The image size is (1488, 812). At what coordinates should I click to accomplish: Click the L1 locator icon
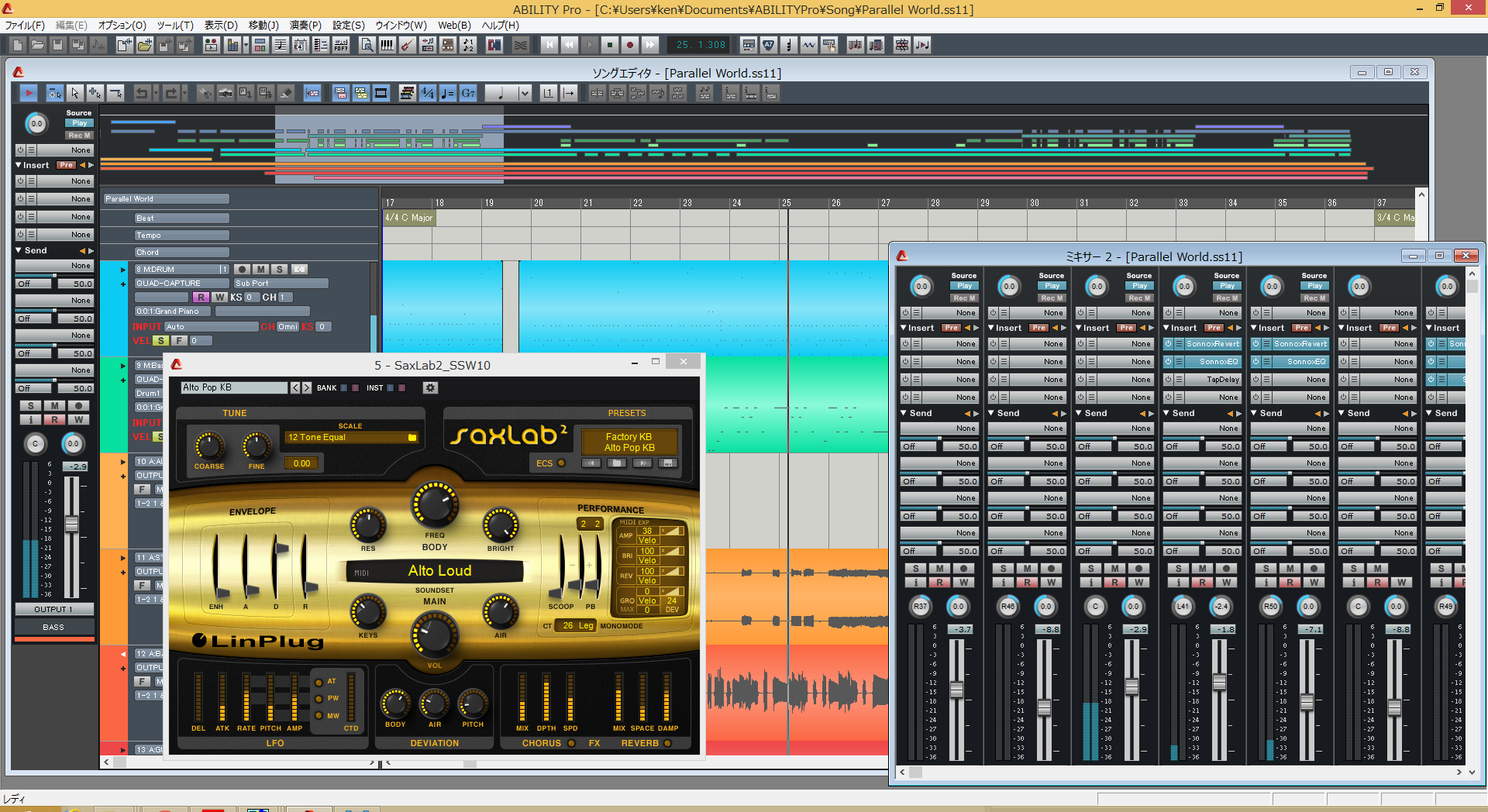tap(549, 93)
